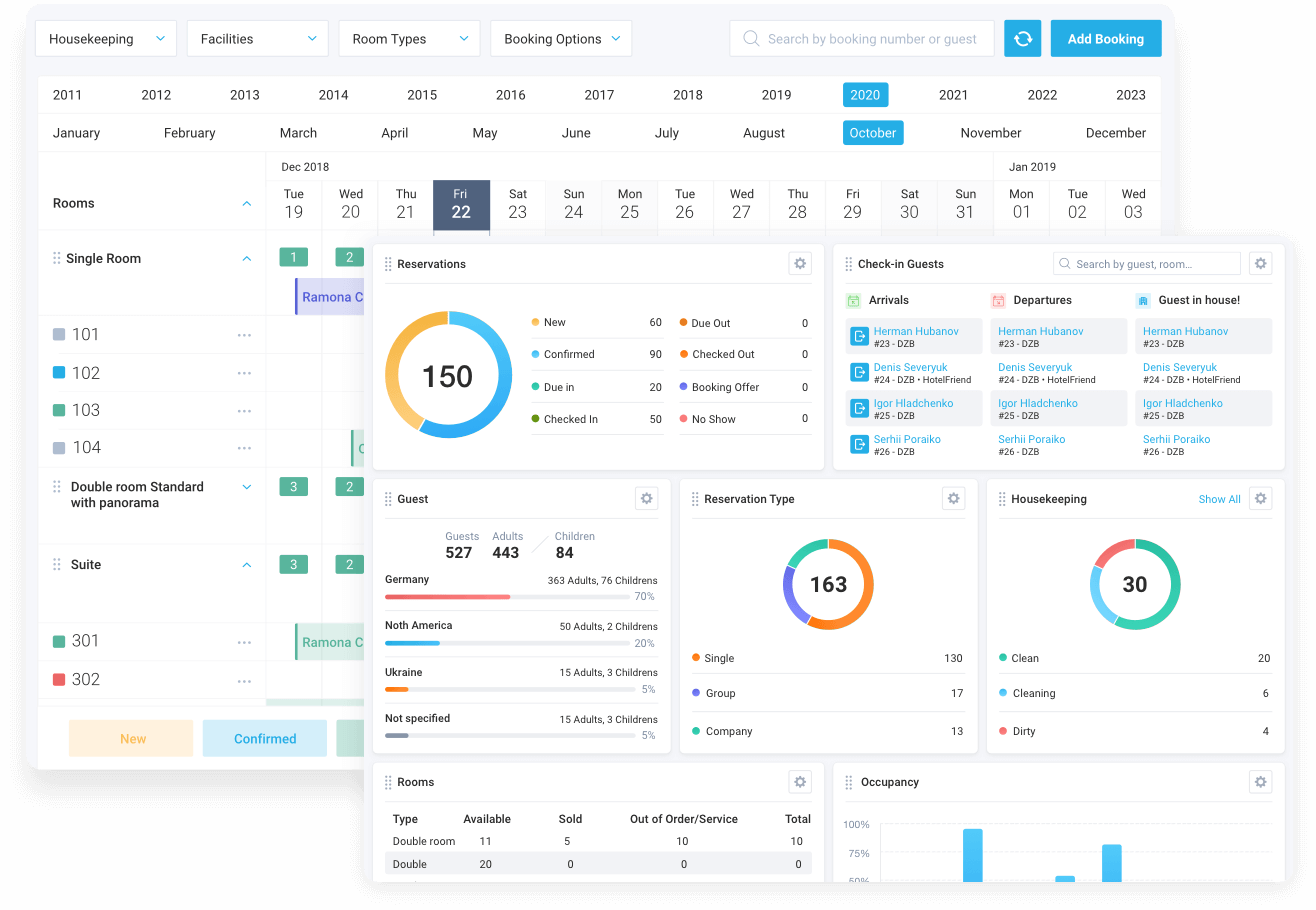Click Show All in the Housekeeping panel
The width and height of the screenshot is (1316, 910).
pos(1219,498)
